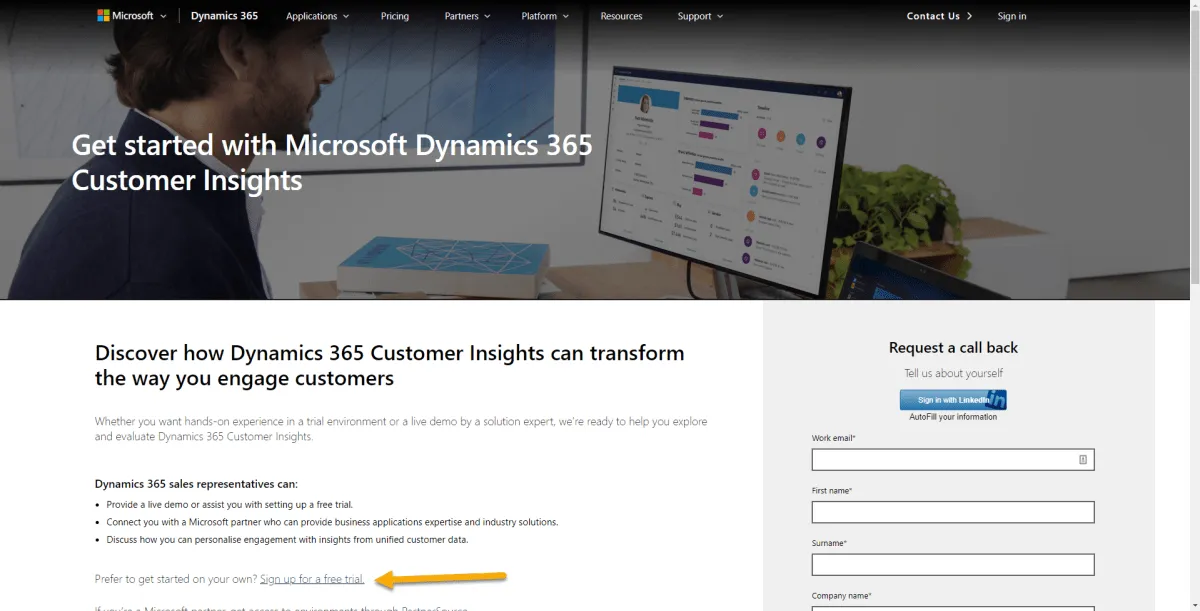Click the LinkedIn icon on sign-in button
This screenshot has height=611, width=1200.
tap(997, 400)
